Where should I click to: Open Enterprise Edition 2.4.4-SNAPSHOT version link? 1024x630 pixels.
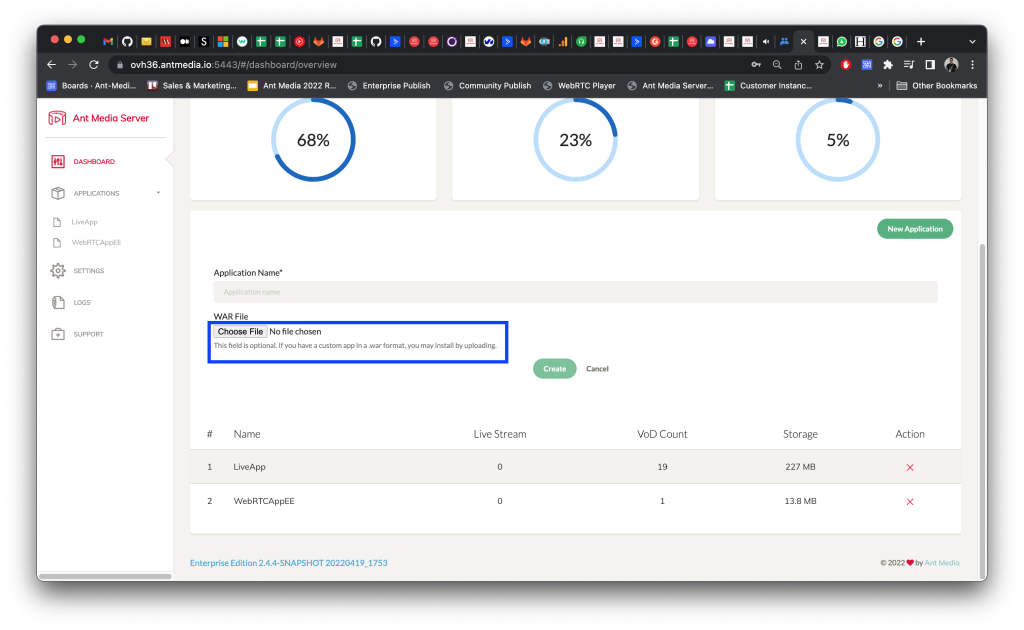[x=289, y=563]
